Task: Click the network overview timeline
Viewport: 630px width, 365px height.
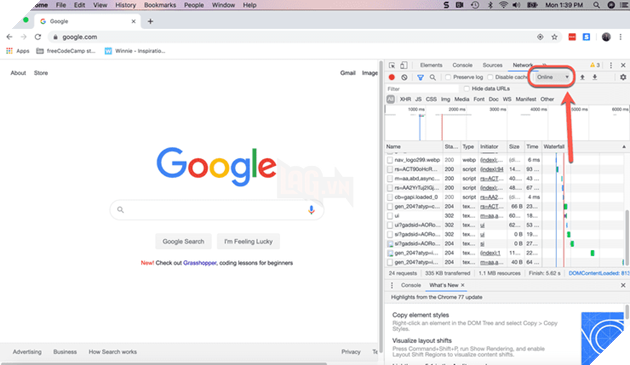Action: point(507,123)
